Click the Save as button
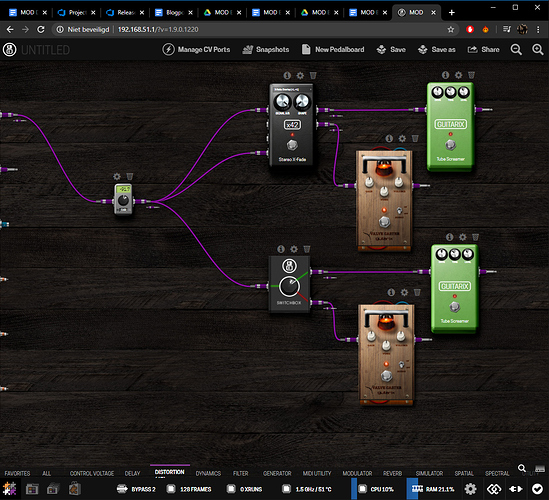The height and width of the screenshot is (500, 549). click(x=437, y=49)
